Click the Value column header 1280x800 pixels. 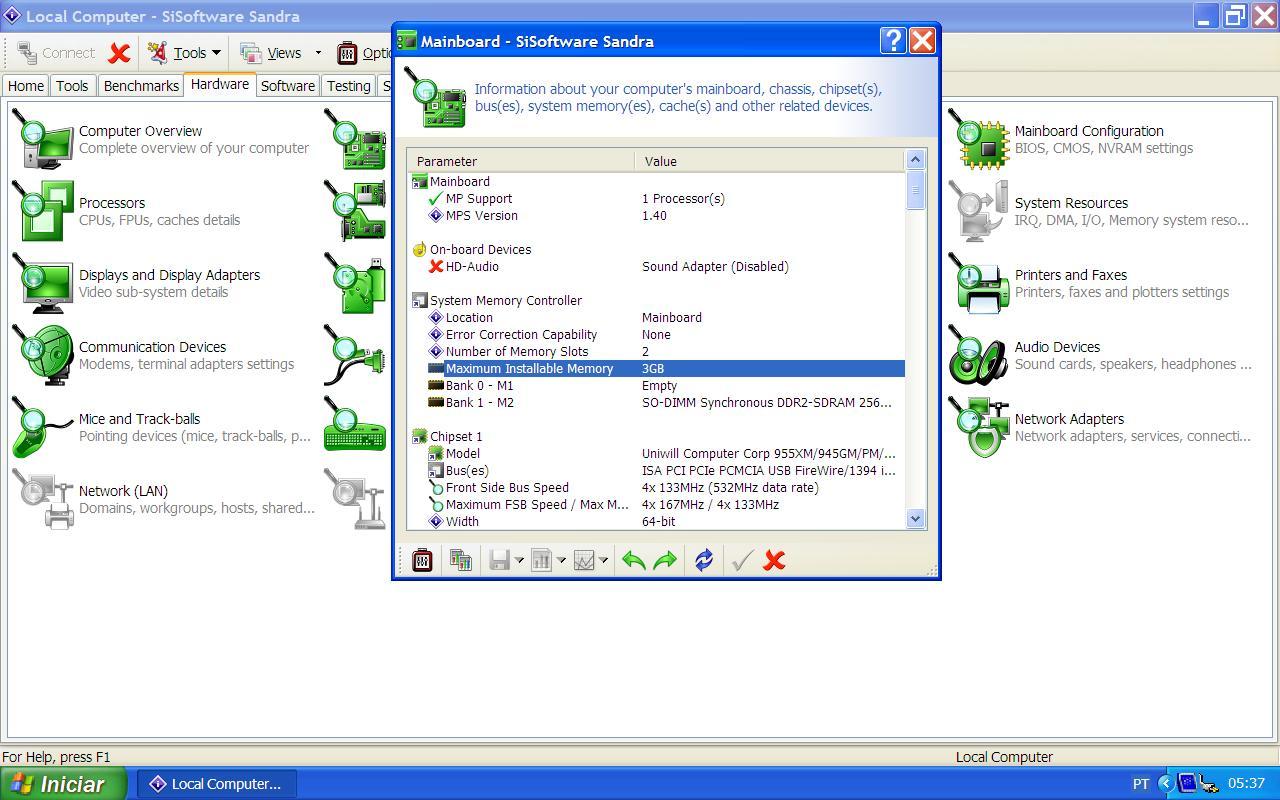[769, 161]
